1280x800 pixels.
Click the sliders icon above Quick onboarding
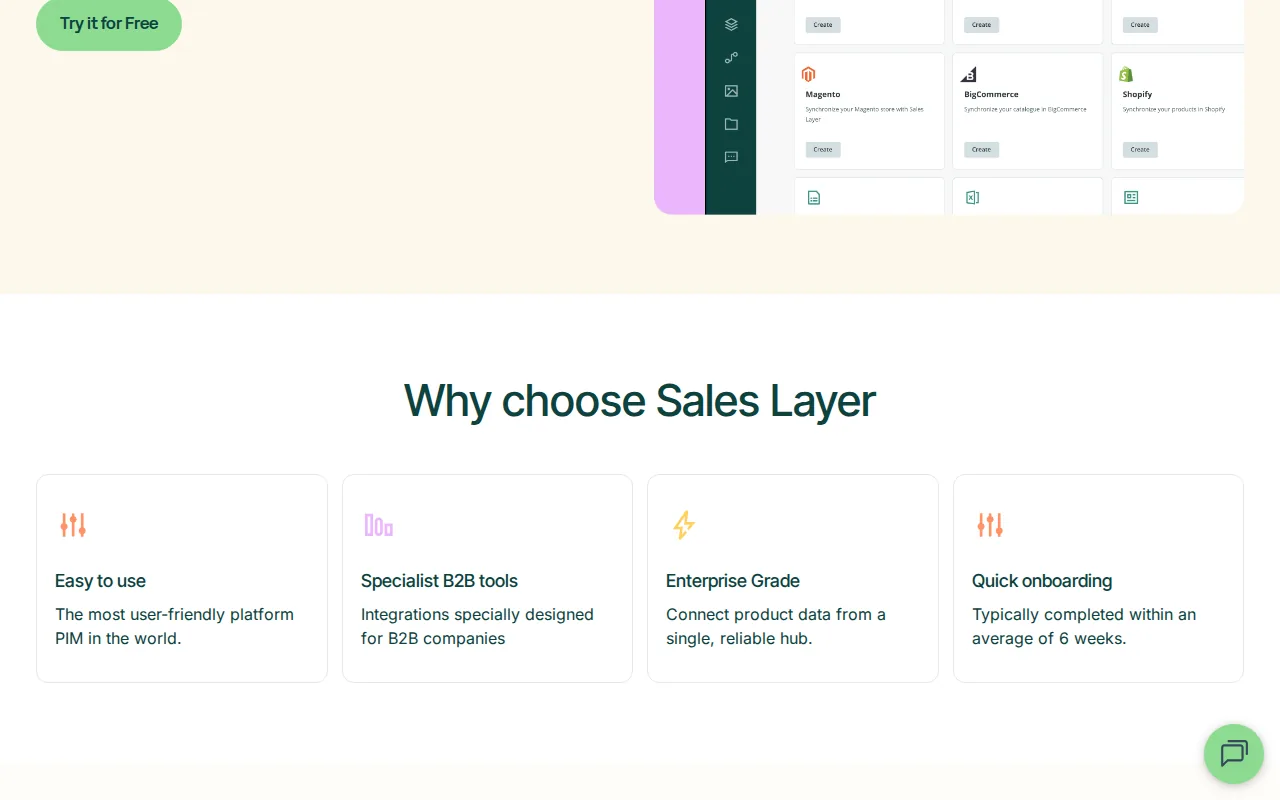990,525
